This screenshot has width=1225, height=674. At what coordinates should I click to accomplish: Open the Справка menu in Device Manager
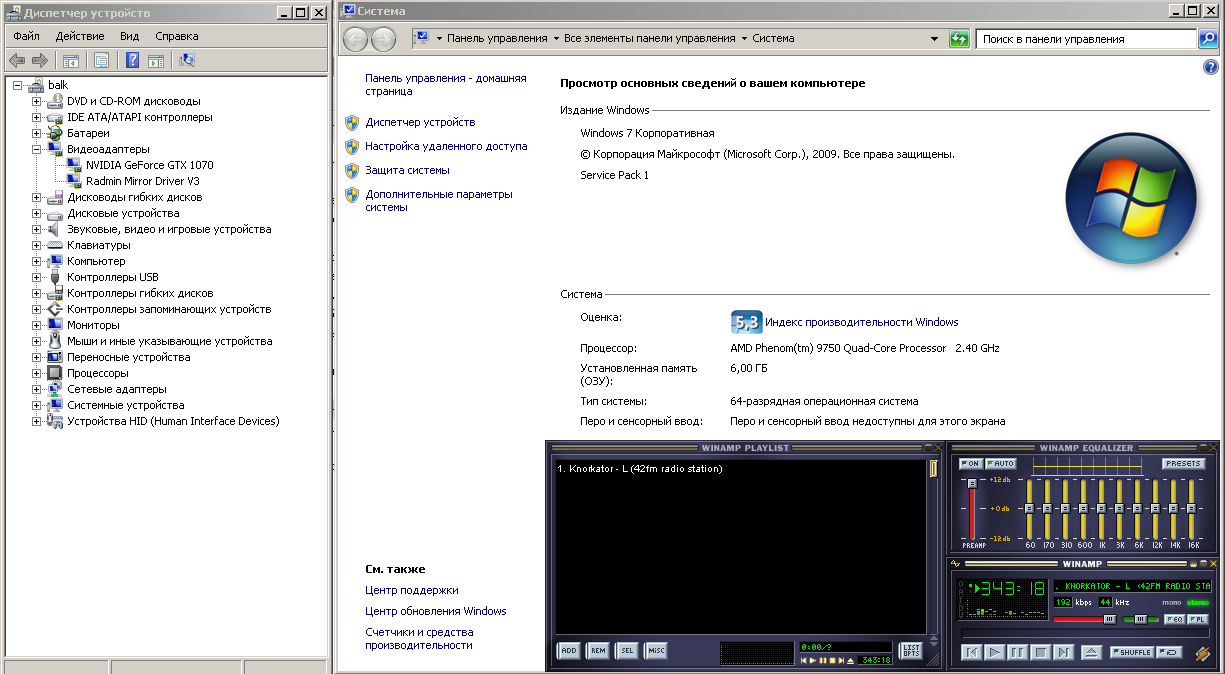(177, 35)
